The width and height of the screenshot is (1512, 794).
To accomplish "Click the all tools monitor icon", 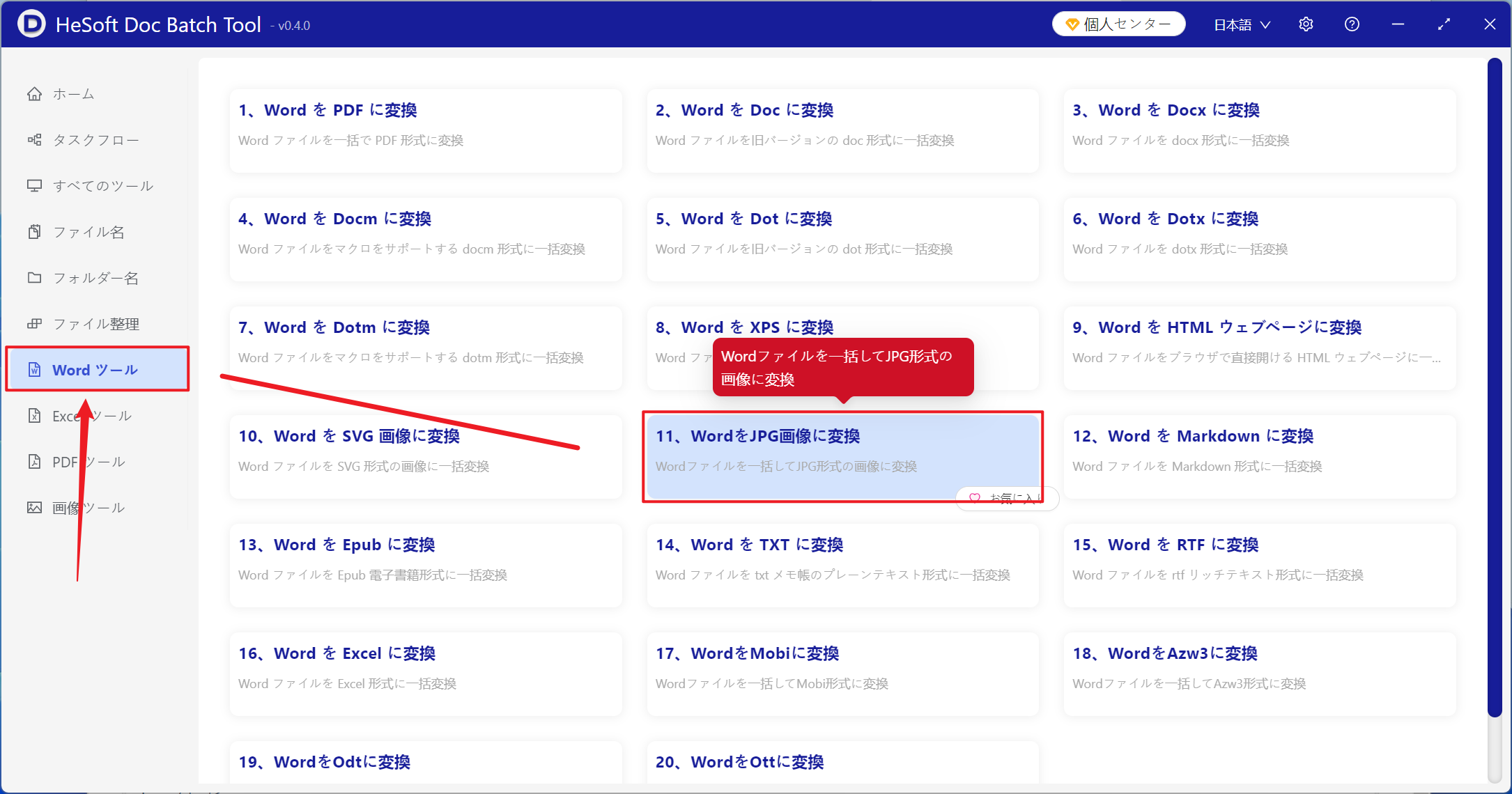I will point(34,185).
